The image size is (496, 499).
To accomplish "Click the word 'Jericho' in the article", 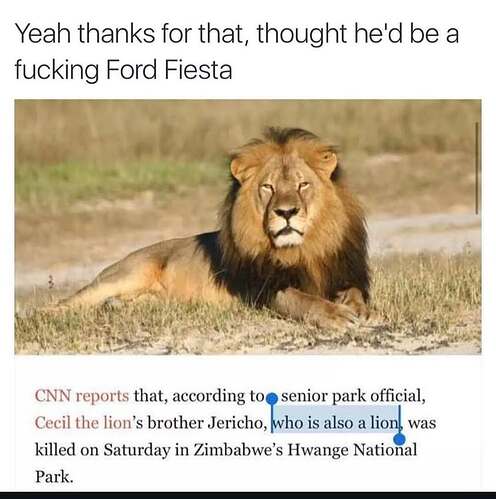I will [x=236, y=423].
